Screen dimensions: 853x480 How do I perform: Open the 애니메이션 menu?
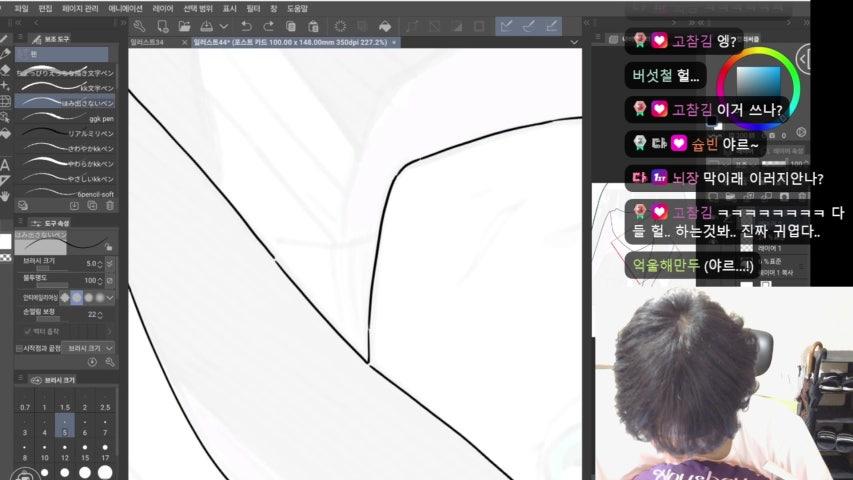coord(125,9)
